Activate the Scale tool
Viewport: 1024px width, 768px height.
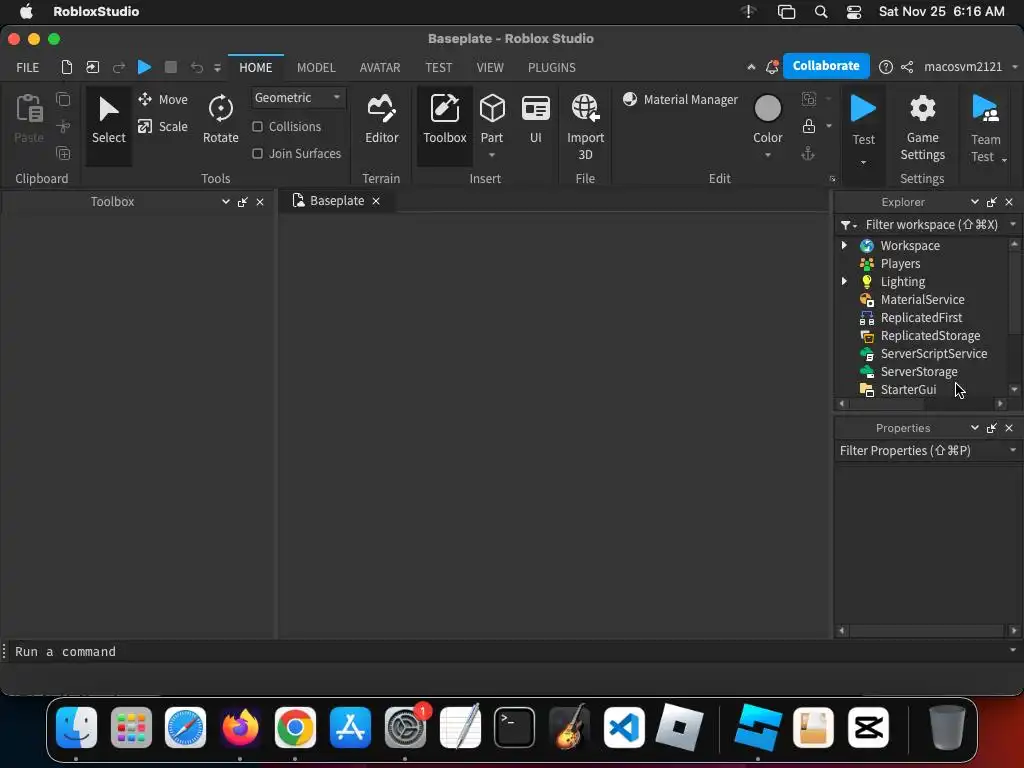pyautogui.click(x=163, y=126)
